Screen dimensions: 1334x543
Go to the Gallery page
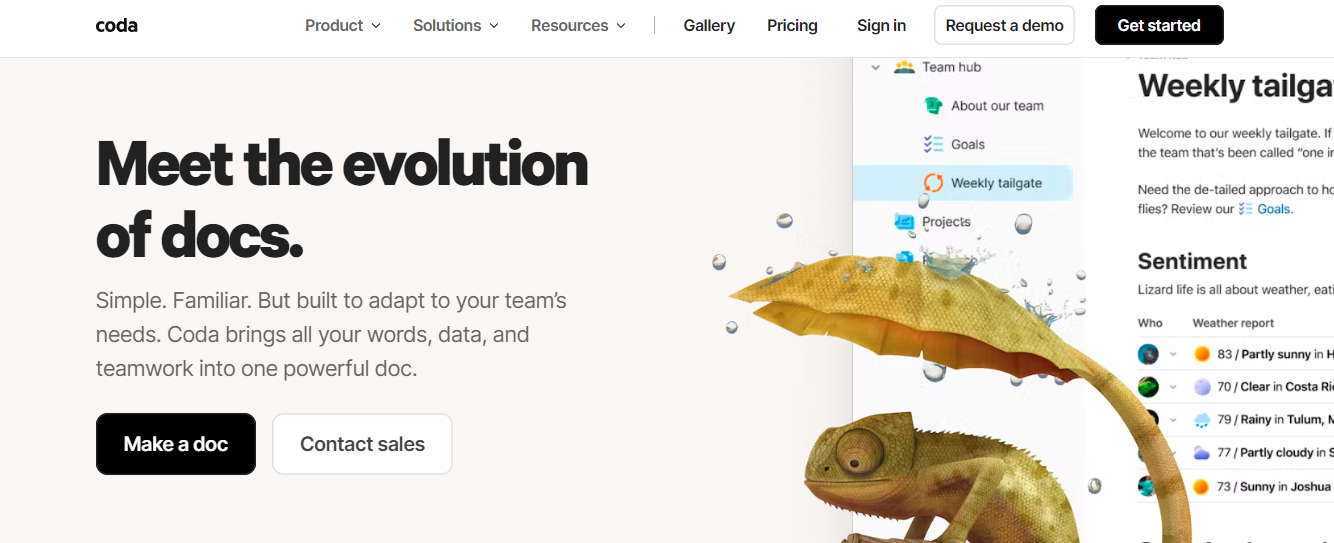click(x=709, y=25)
